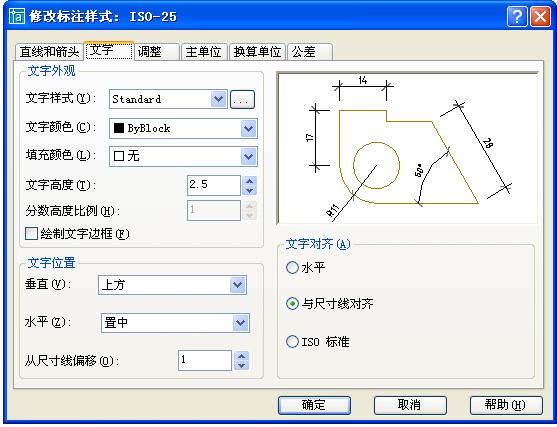Viewport: 557px width, 427px height.
Task: Select the 水平 text alignment radio button
Action: coord(292,267)
